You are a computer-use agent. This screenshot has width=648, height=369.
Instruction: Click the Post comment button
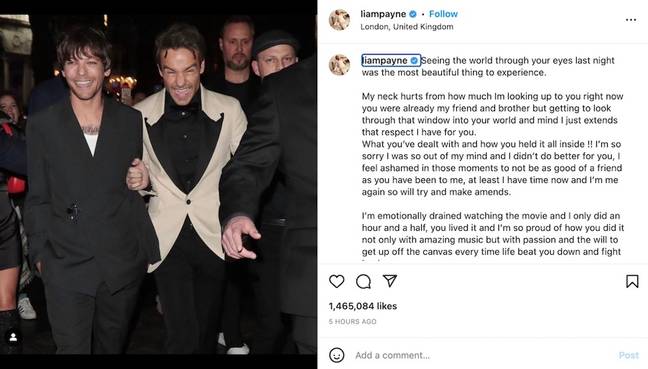(629, 355)
